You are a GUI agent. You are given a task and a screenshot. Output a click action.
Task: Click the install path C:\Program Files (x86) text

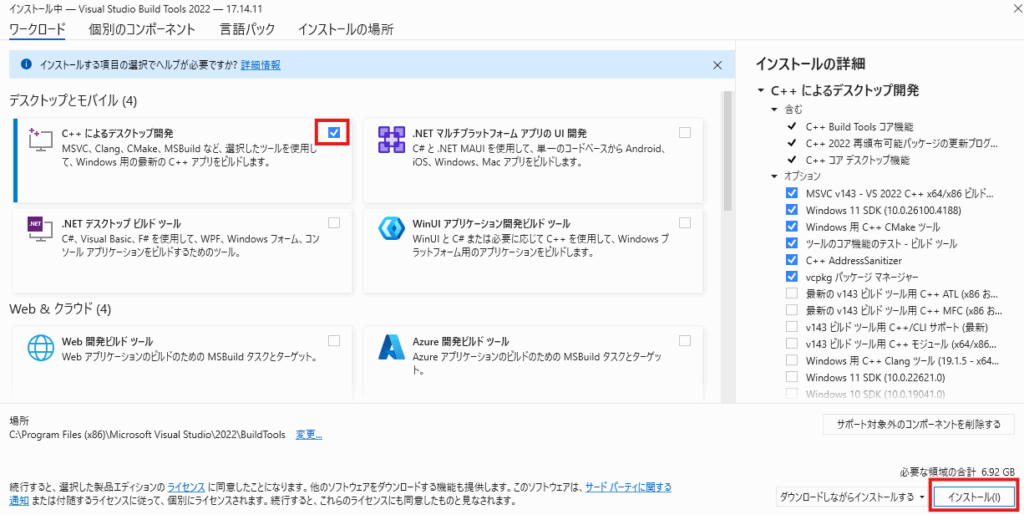coord(147,435)
